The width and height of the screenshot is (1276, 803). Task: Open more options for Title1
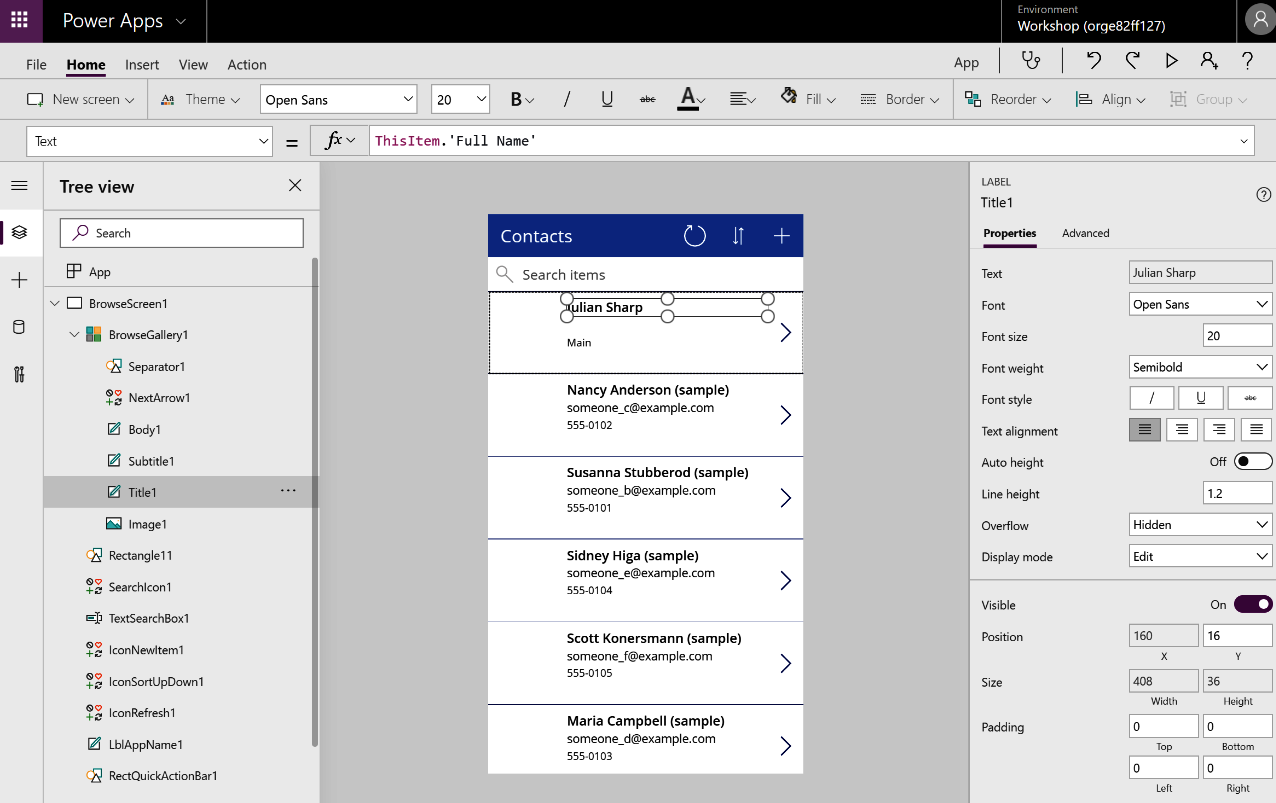click(288, 491)
